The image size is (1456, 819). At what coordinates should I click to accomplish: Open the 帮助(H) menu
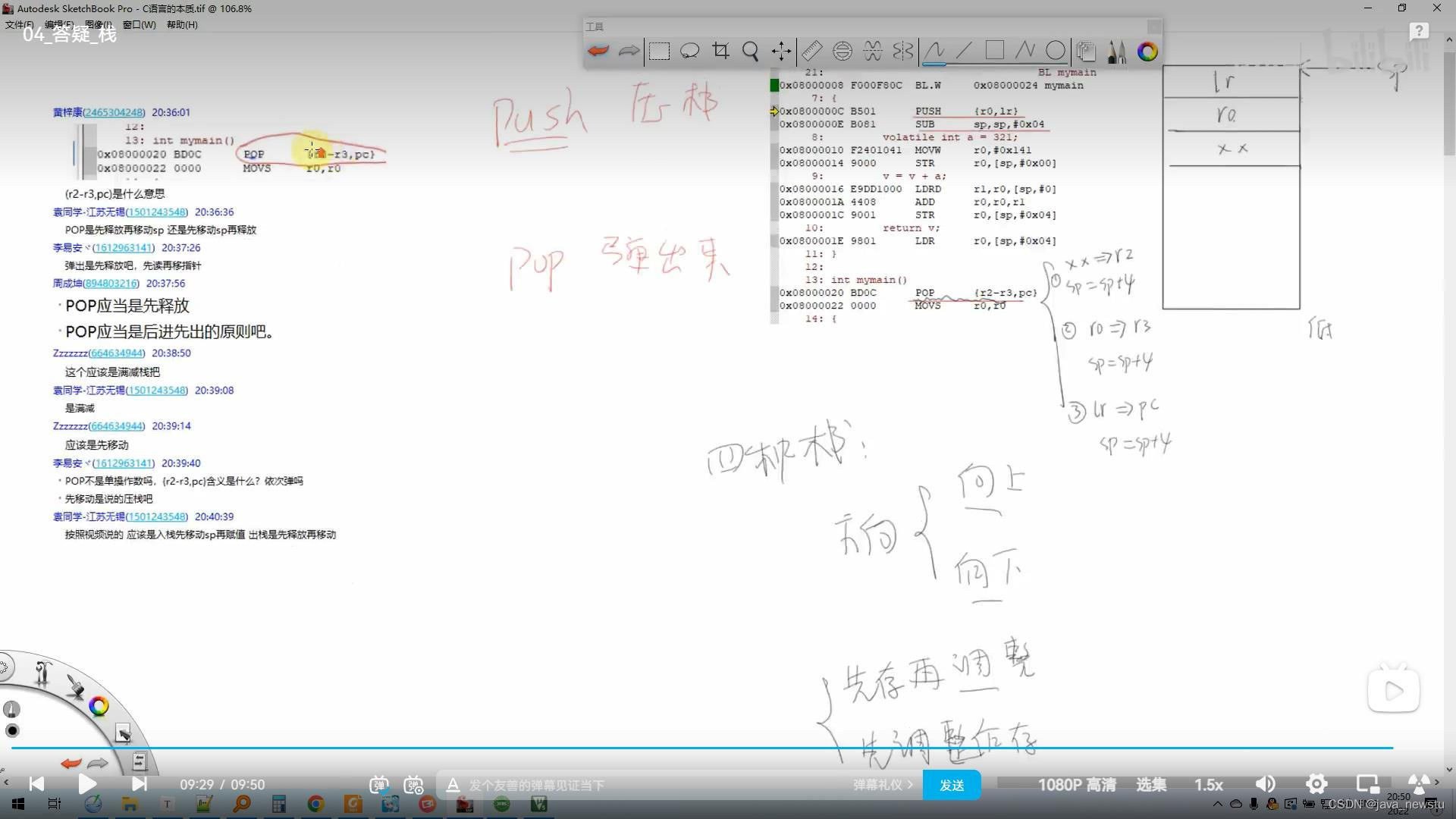point(182,24)
